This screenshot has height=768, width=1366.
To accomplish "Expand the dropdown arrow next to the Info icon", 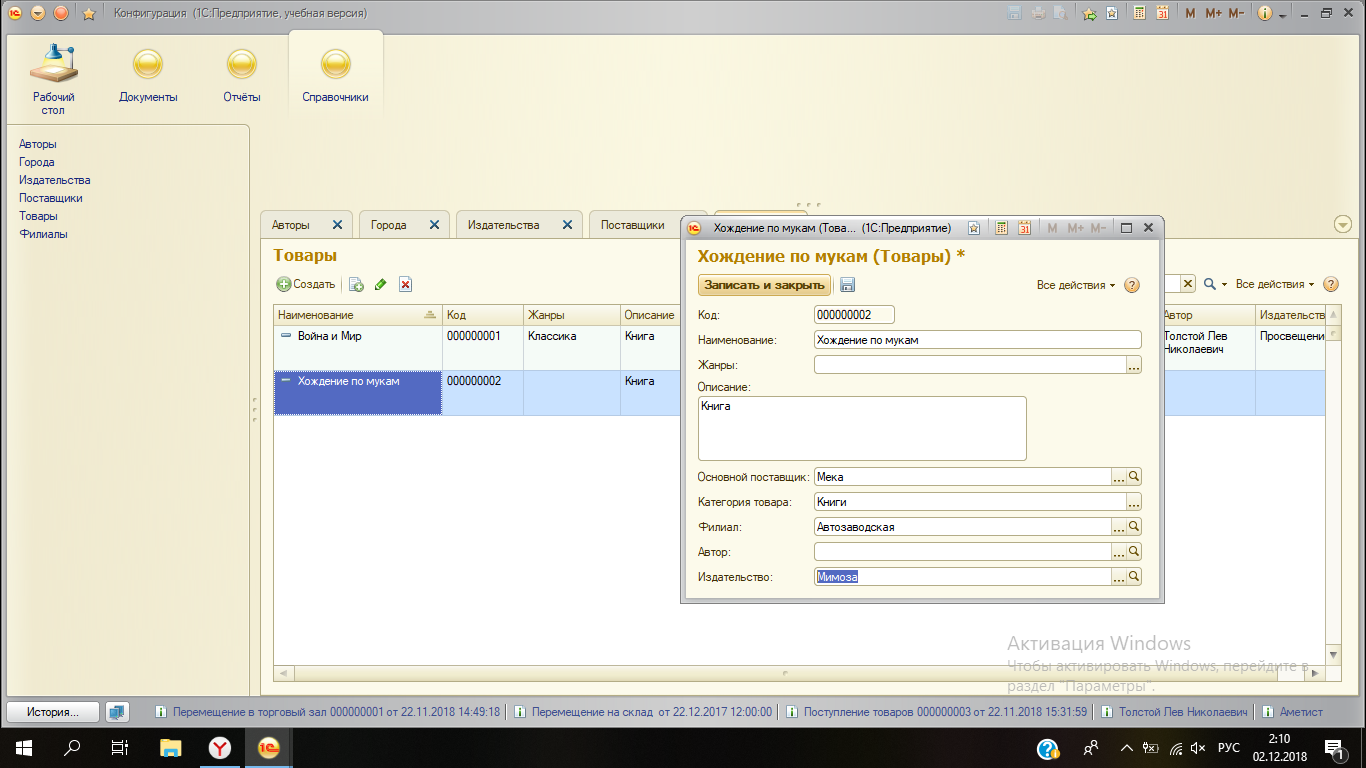I will click(1281, 15).
